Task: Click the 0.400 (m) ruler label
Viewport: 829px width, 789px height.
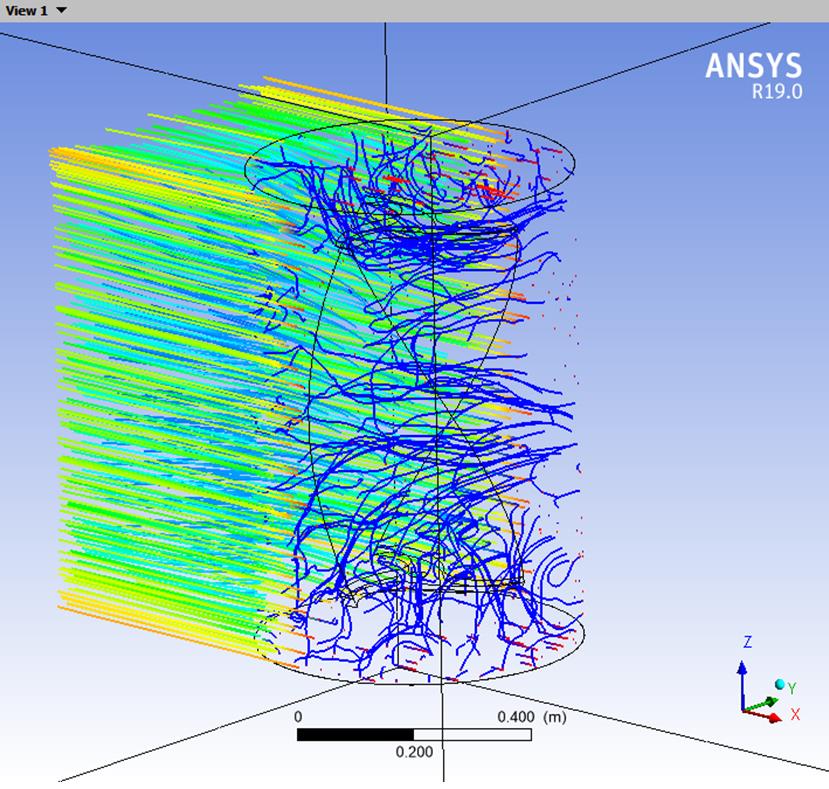Action: [532, 717]
